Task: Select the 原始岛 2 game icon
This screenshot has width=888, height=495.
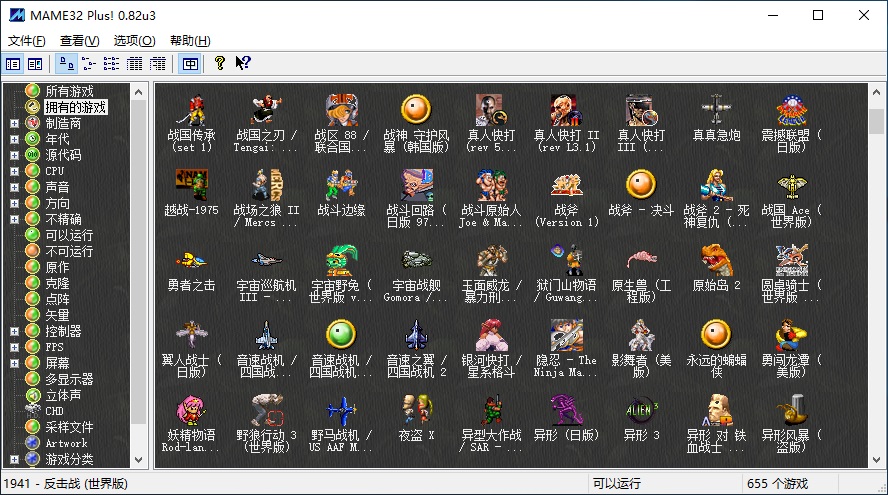Action: [716, 260]
